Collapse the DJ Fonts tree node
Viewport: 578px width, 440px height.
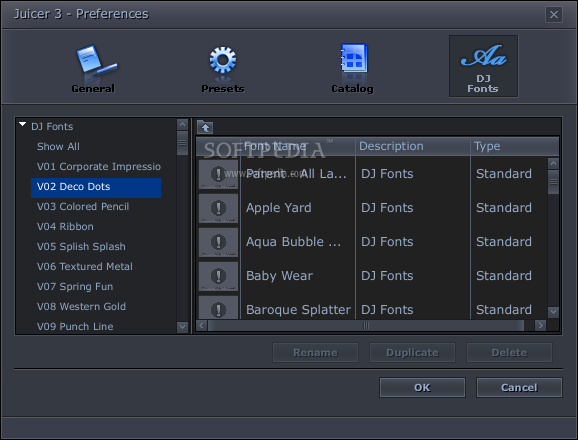click(22, 125)
